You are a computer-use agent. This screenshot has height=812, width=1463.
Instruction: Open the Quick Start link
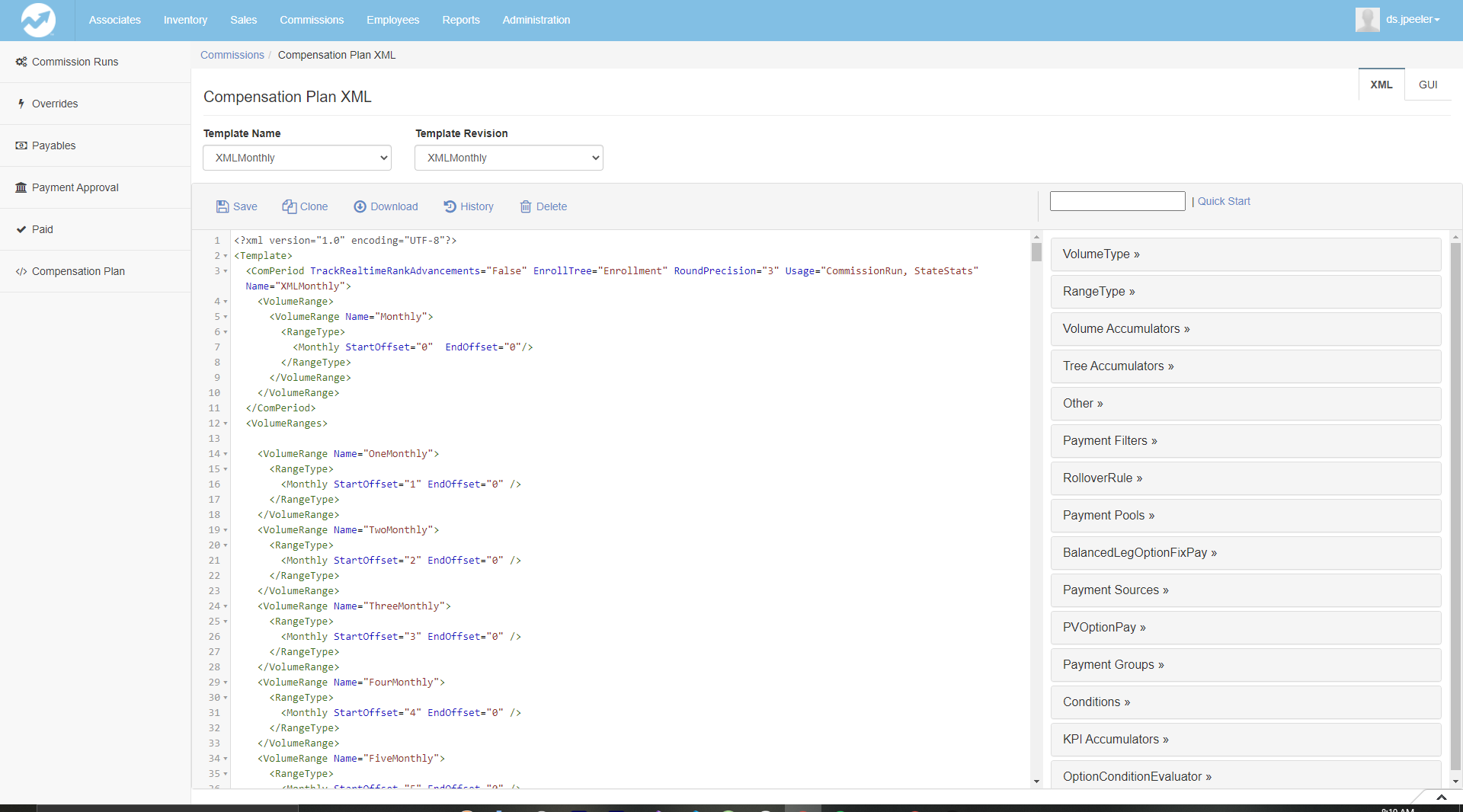(x=1224, y=201)
